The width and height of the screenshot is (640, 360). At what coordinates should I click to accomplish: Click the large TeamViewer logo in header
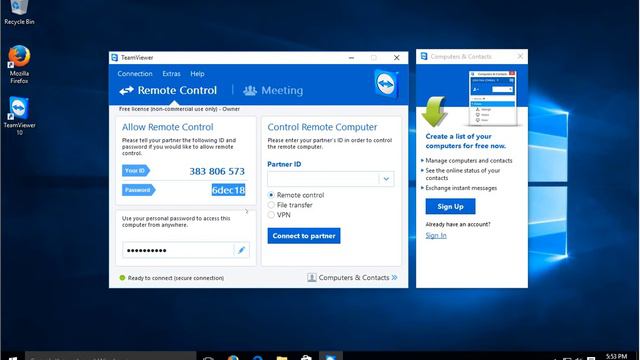pos(386,84)
